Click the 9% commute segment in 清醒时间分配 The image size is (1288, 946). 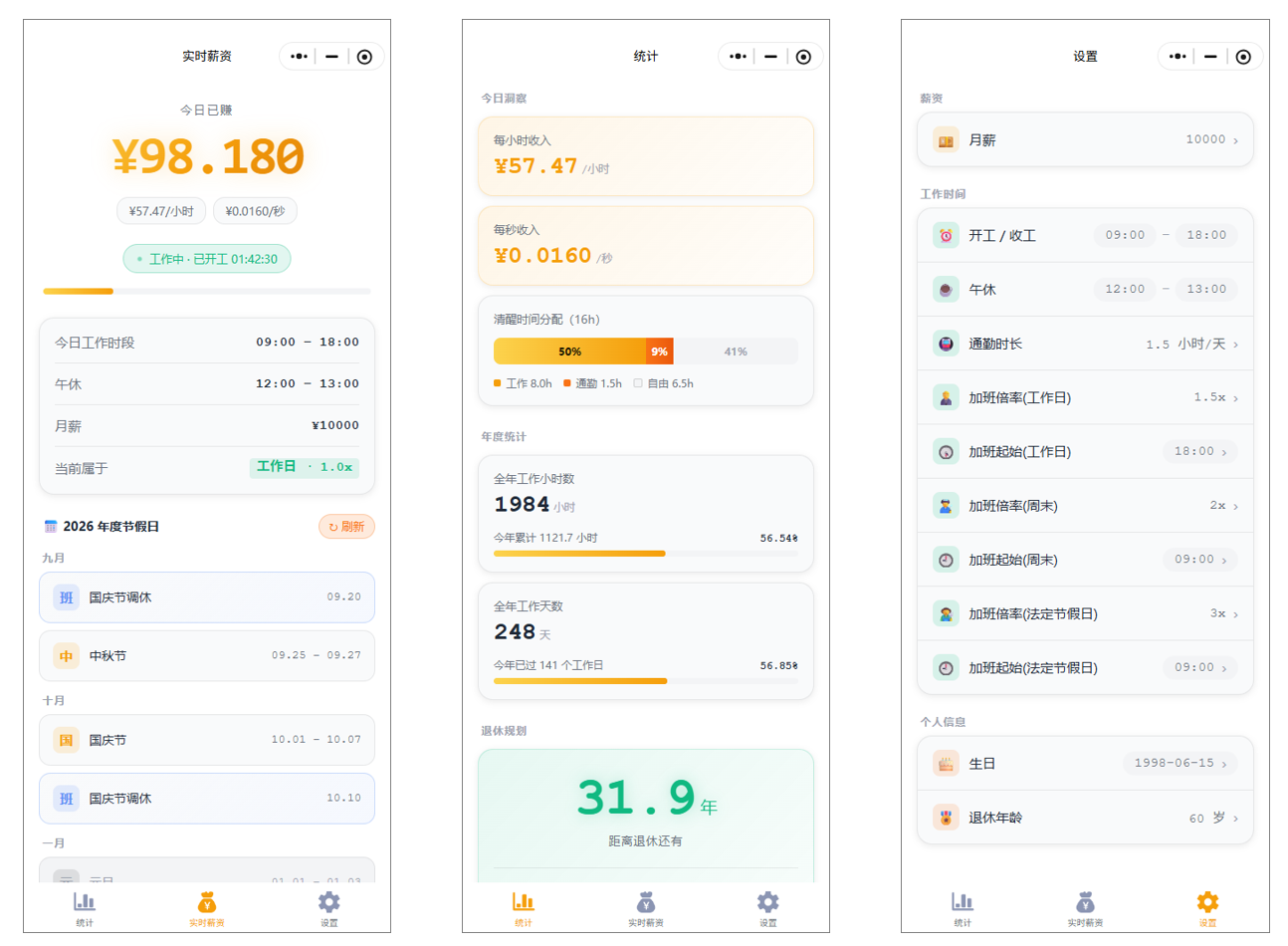660,352
